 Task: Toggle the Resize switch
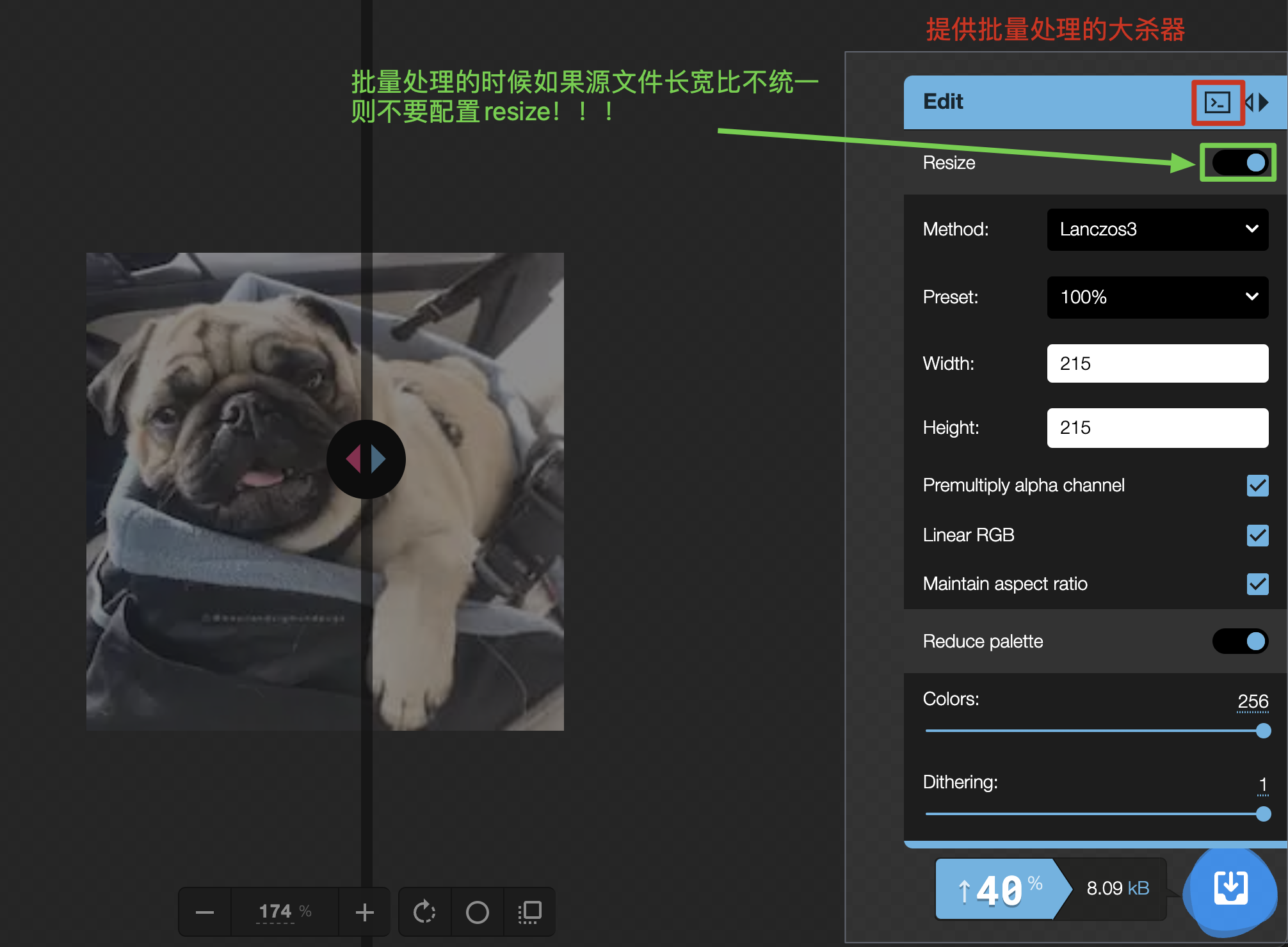[x=1240, y=163]
